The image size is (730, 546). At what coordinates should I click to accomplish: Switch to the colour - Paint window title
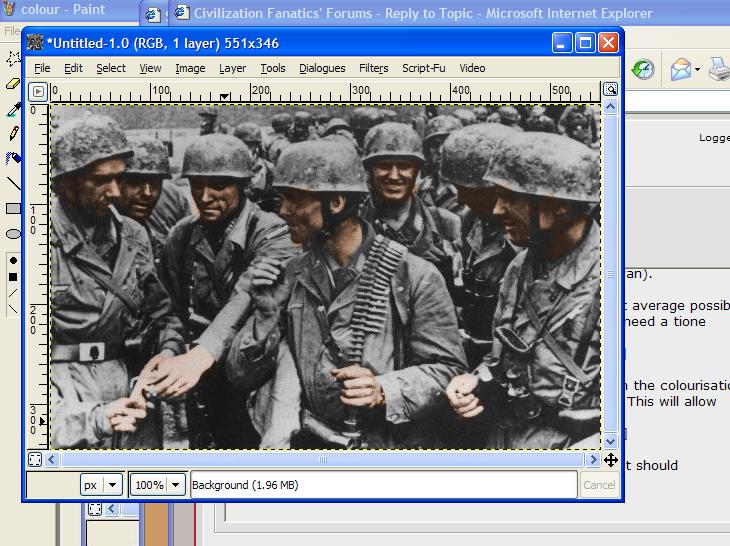coord(63,9)
